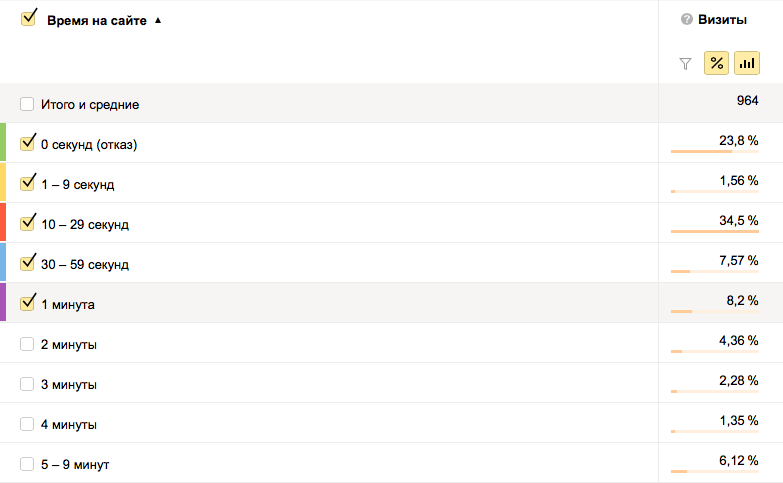Toggle the bar chart display icon

(747, 63)
